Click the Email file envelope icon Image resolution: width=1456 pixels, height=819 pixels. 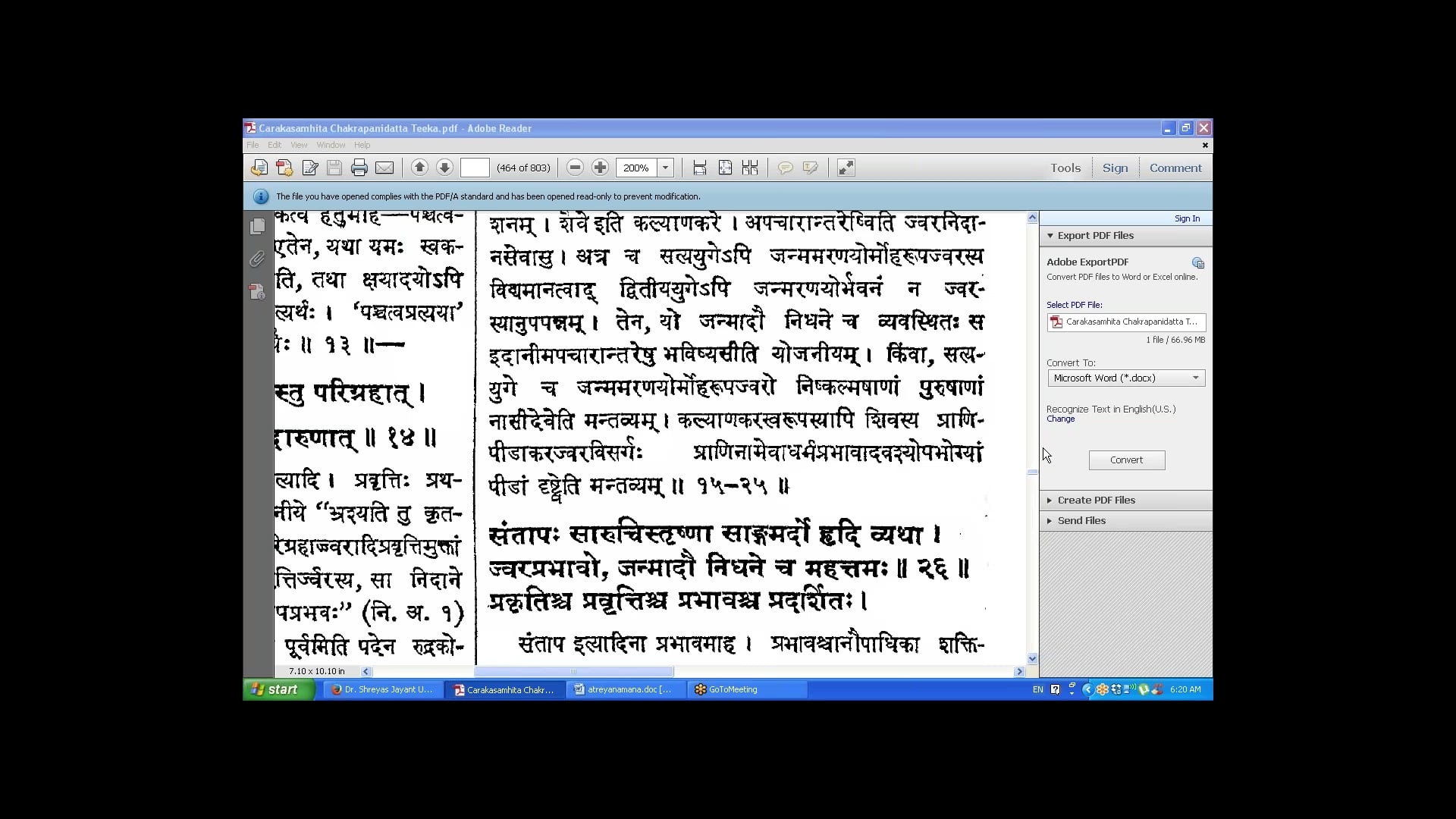pyautogui.click(x=384, y=168)
